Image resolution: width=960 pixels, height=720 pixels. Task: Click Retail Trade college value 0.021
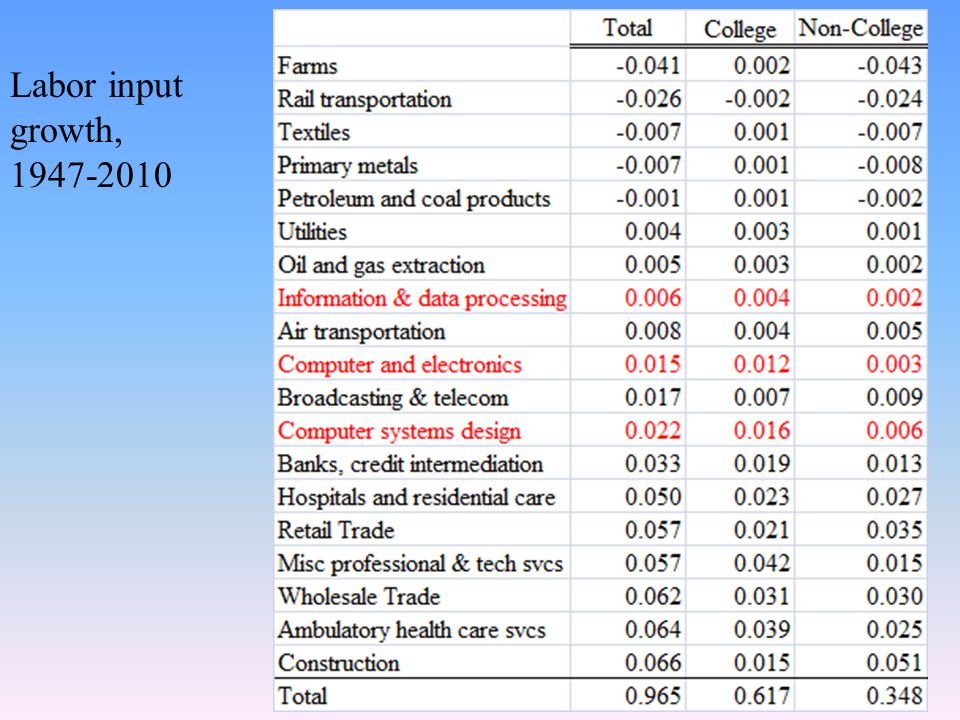coord(762,530)
